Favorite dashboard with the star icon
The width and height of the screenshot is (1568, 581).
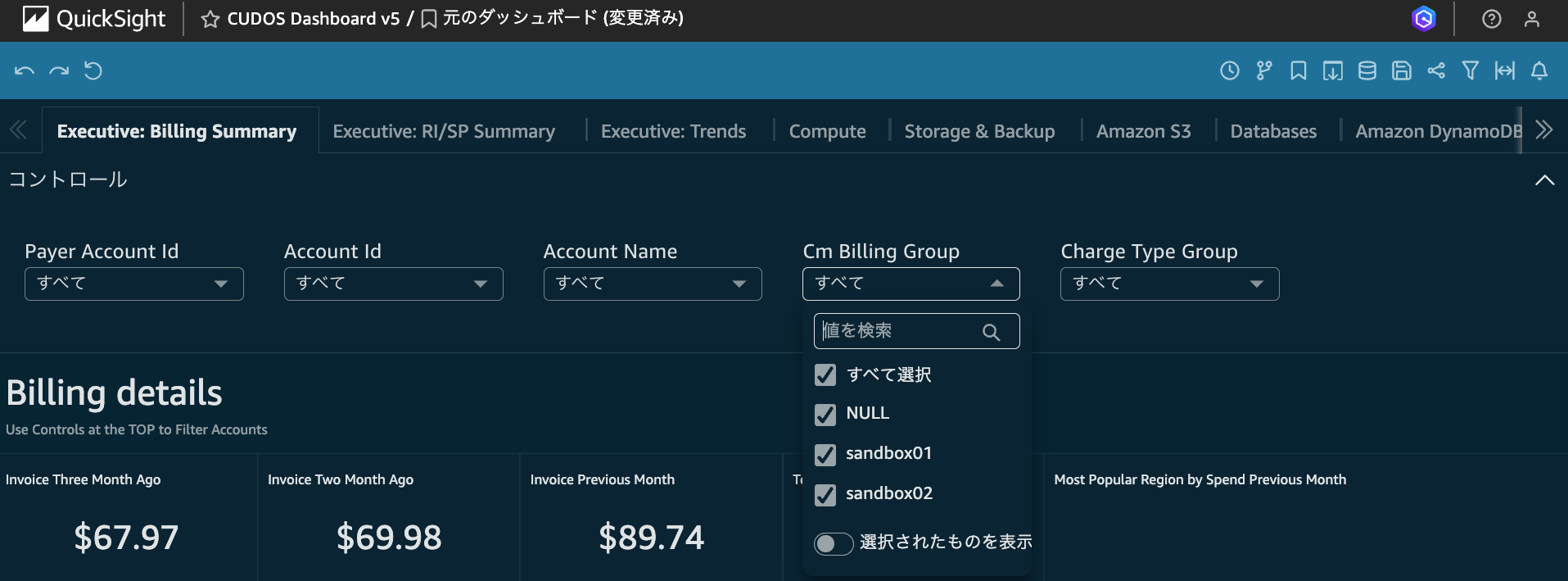point(210,19)
